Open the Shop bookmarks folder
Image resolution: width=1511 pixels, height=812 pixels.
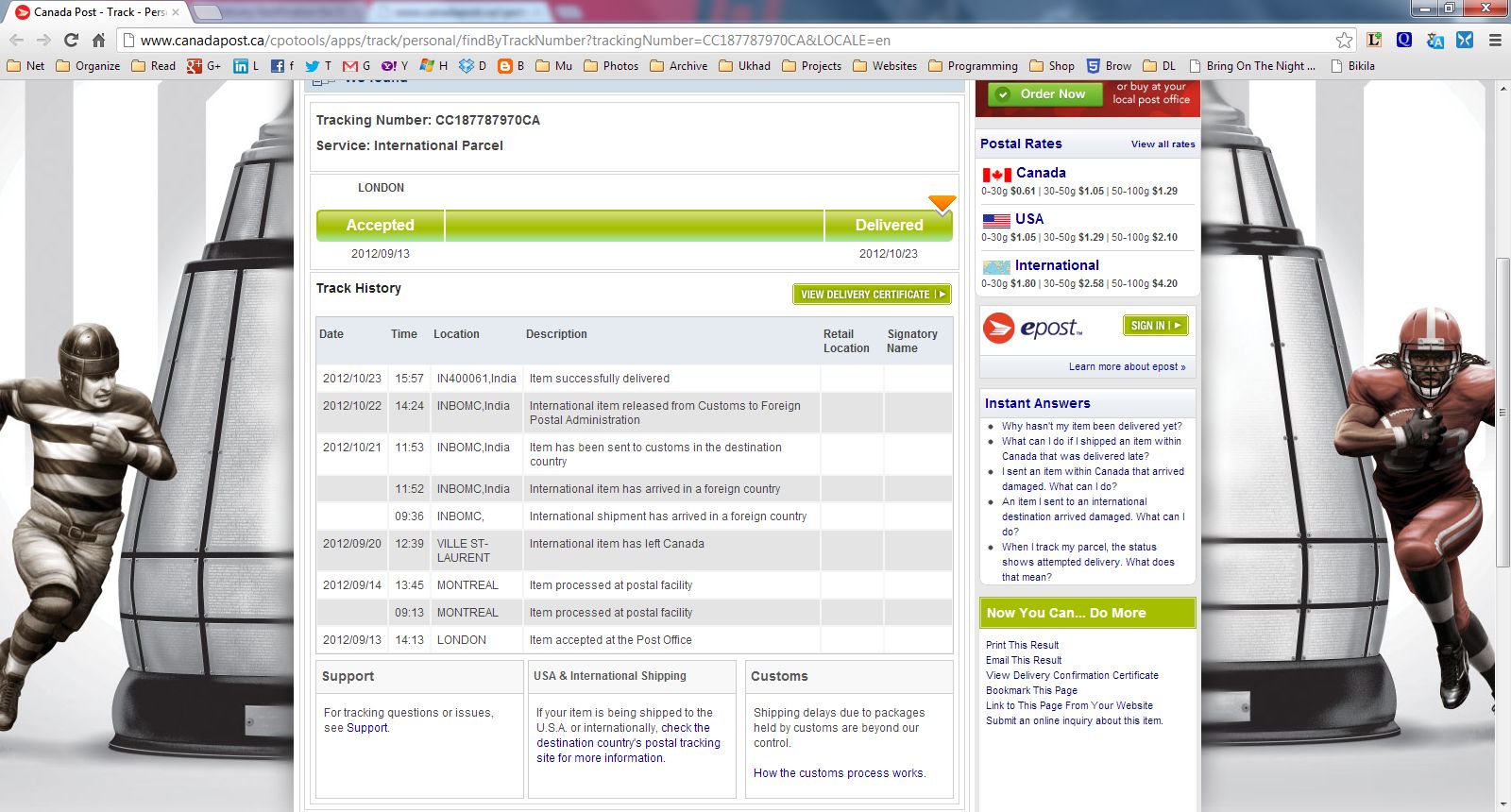click(x=1052, y=66)
